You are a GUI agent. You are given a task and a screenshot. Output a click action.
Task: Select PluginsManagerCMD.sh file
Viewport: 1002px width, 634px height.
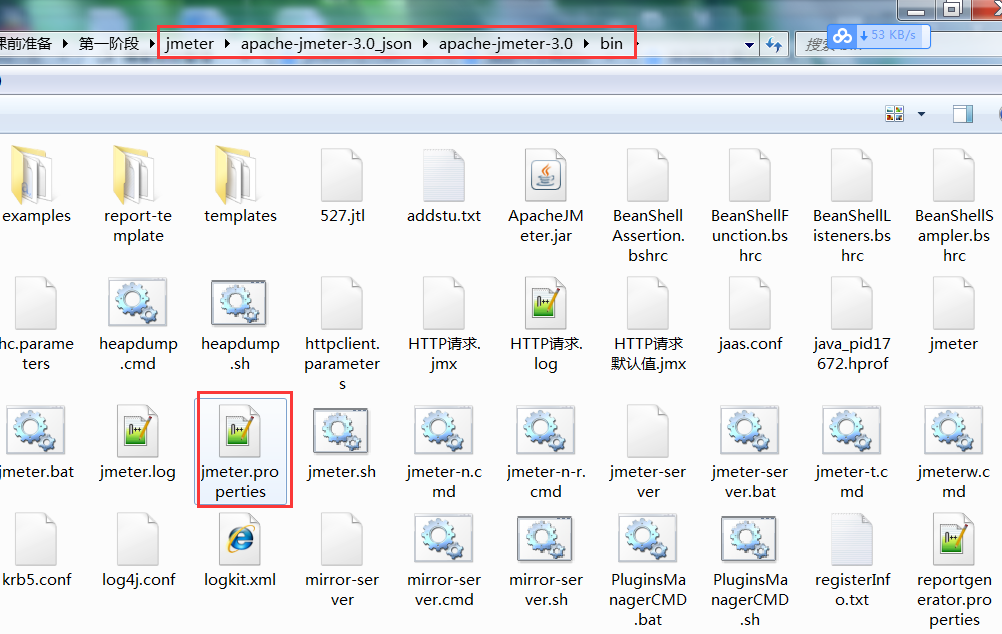click(750, 570)
